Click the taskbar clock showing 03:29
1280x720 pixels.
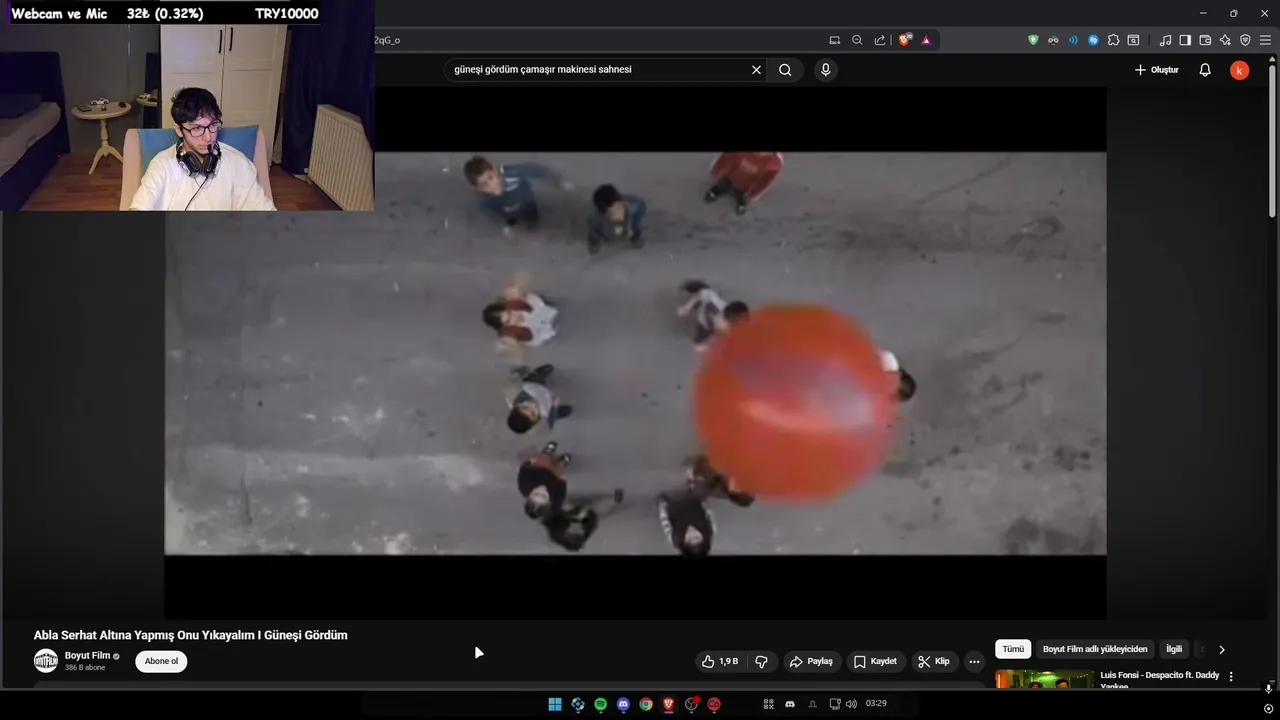876,704
